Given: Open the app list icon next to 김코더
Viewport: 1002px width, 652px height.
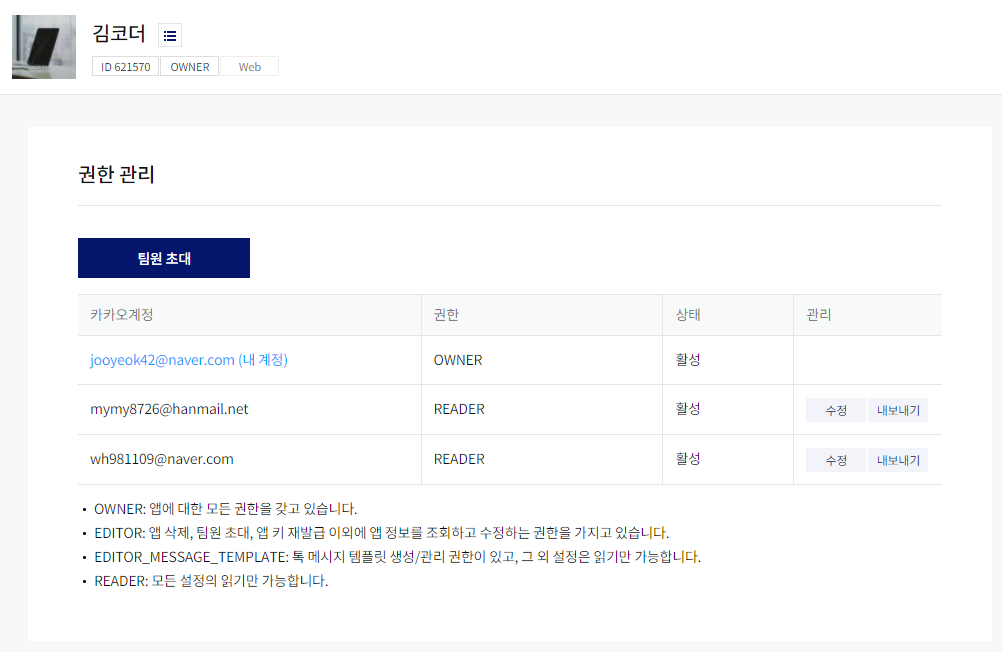Looking at the screenshot, I should pyautogui.click(x=170, y=35).
